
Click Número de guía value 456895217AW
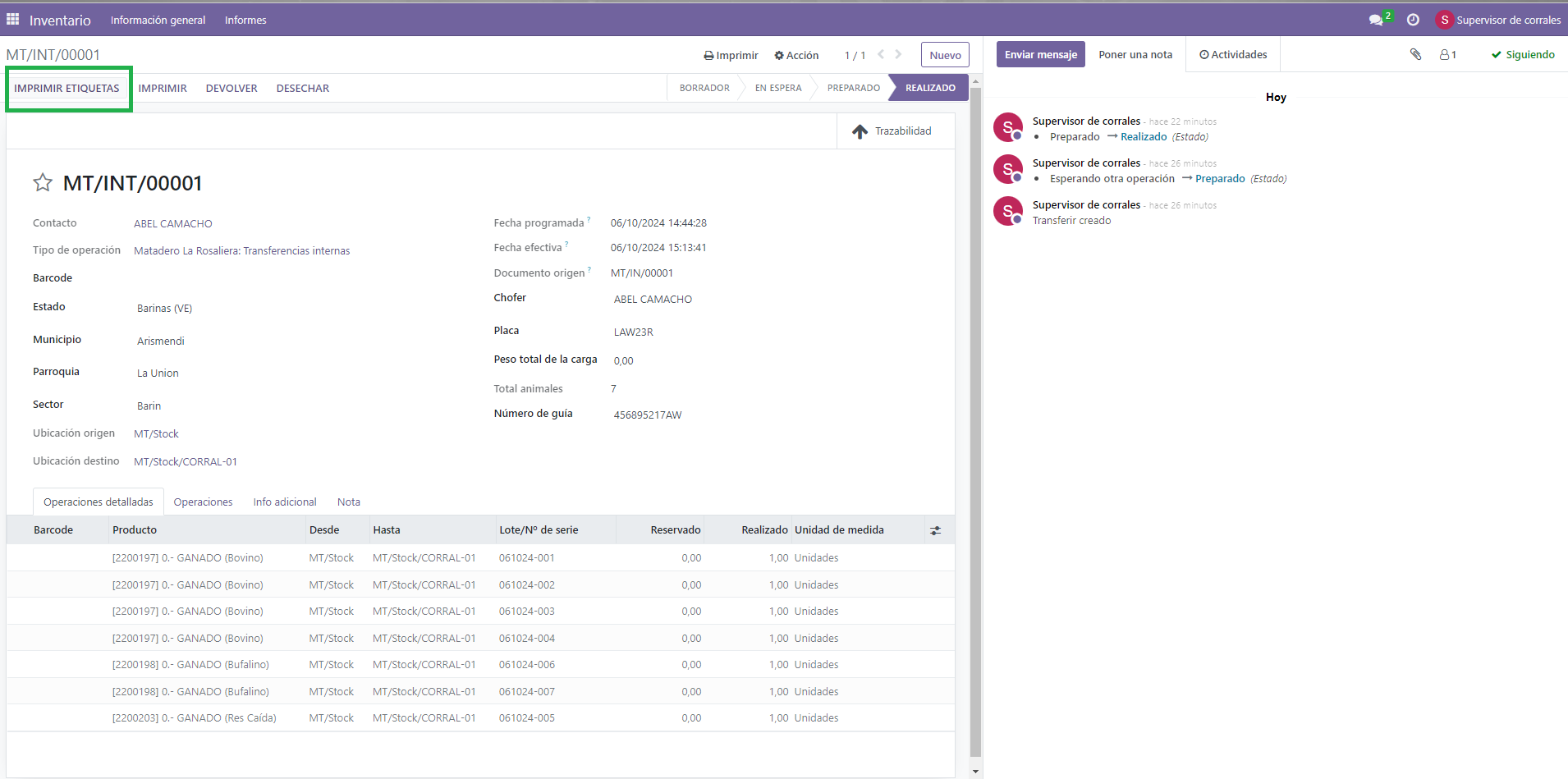point(648,415)
